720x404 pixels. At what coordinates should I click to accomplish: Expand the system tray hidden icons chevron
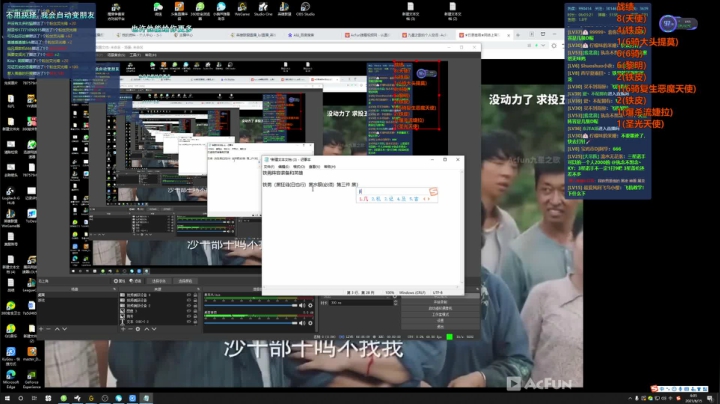click(630, 398)
